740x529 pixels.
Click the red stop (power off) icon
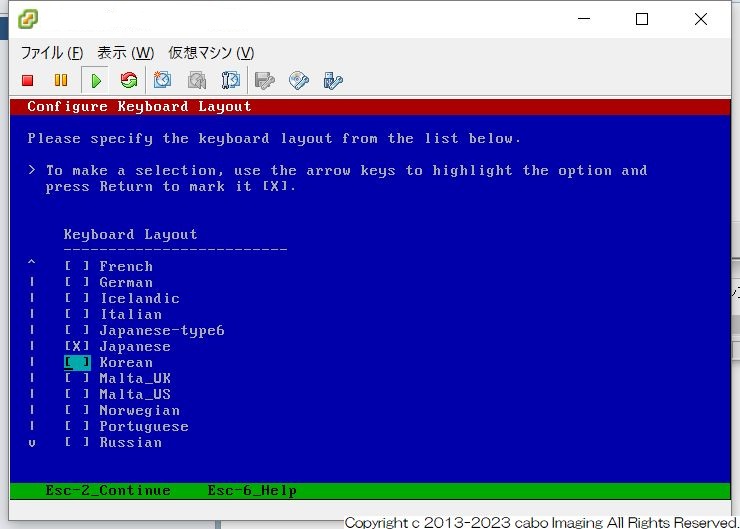[x=27, y=81]
